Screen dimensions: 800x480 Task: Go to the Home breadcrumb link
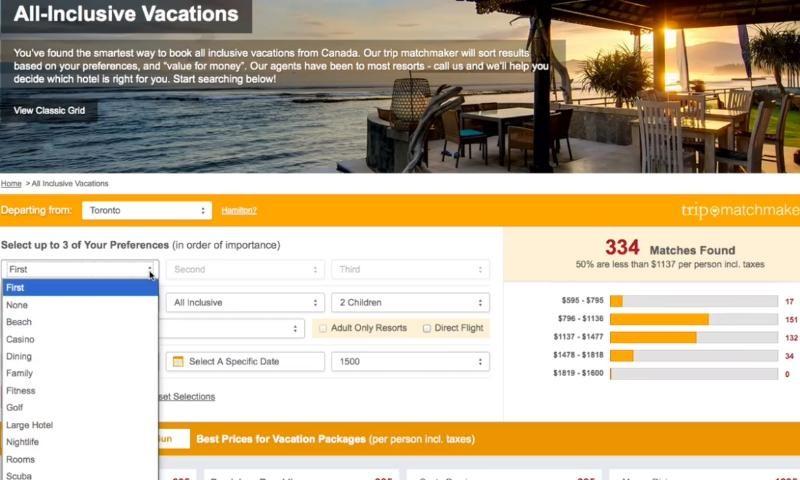pos(11,184)
